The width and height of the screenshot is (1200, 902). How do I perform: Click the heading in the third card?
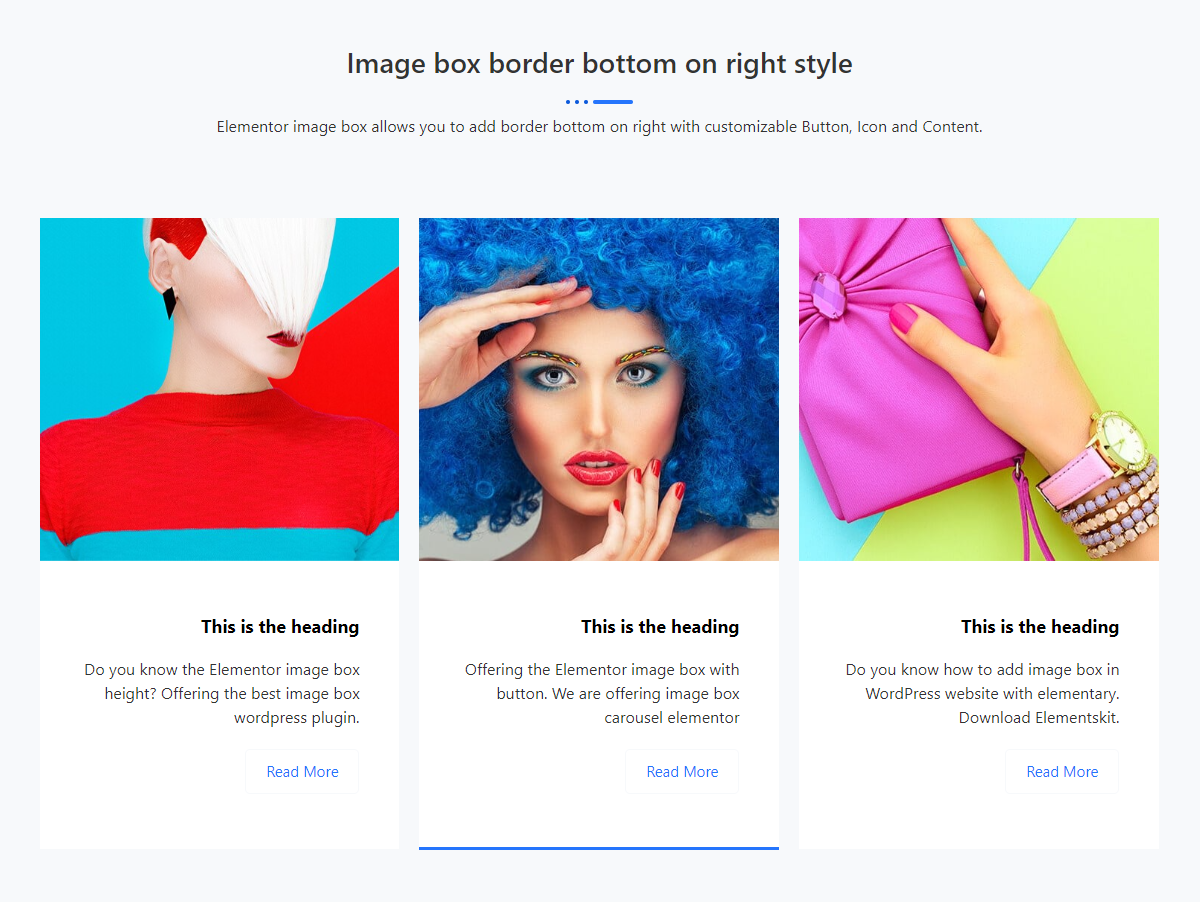tap(1040, 627)
